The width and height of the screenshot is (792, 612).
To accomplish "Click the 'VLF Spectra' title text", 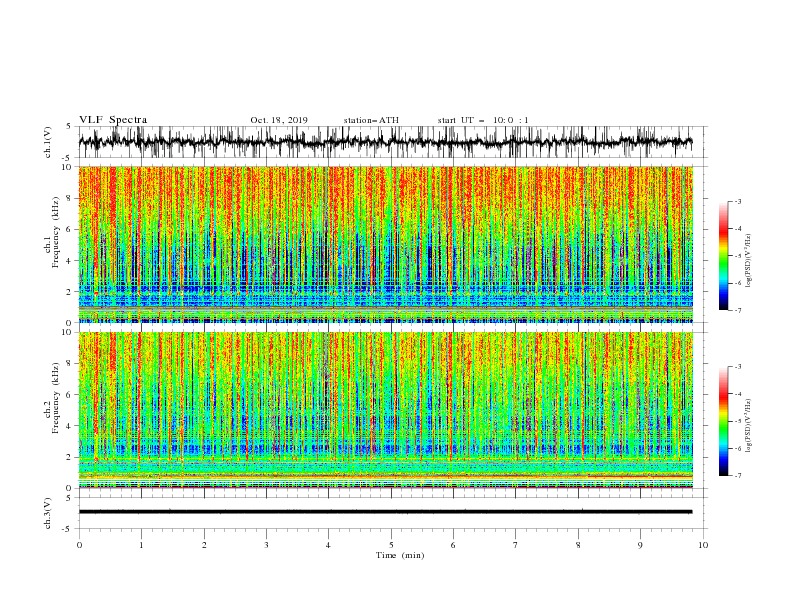I will pos(113,120).
